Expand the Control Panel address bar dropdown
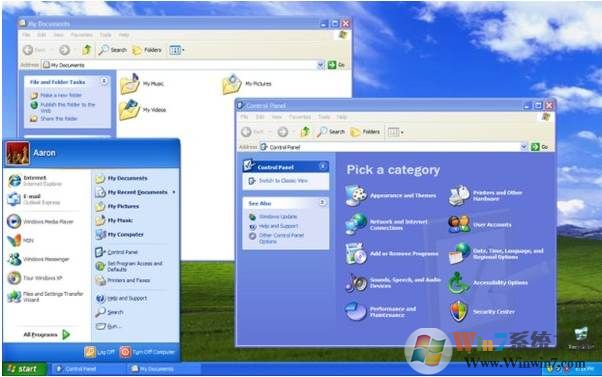602x377 pixels. click(524, 147)
